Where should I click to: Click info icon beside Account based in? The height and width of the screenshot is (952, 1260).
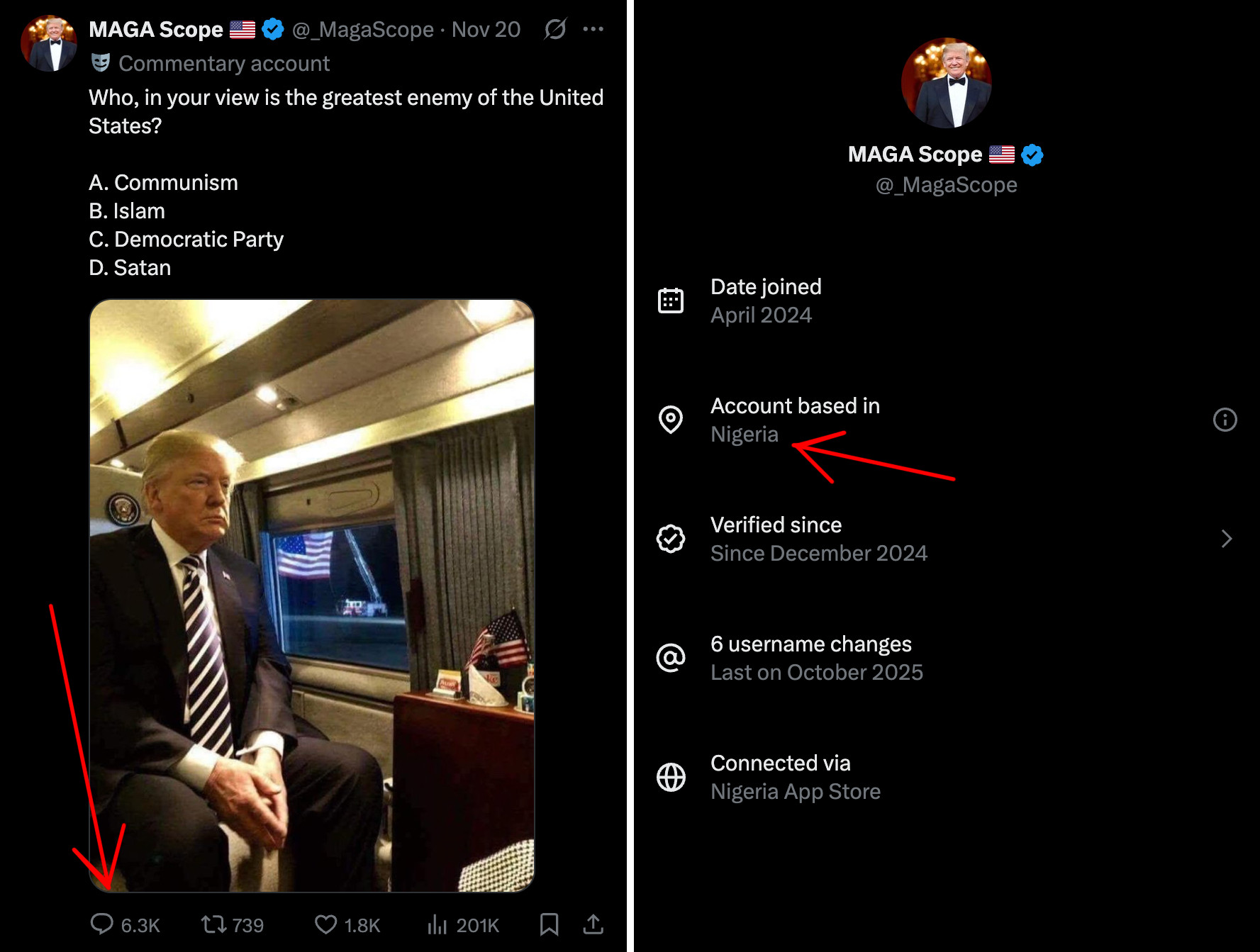[1225, 420]
